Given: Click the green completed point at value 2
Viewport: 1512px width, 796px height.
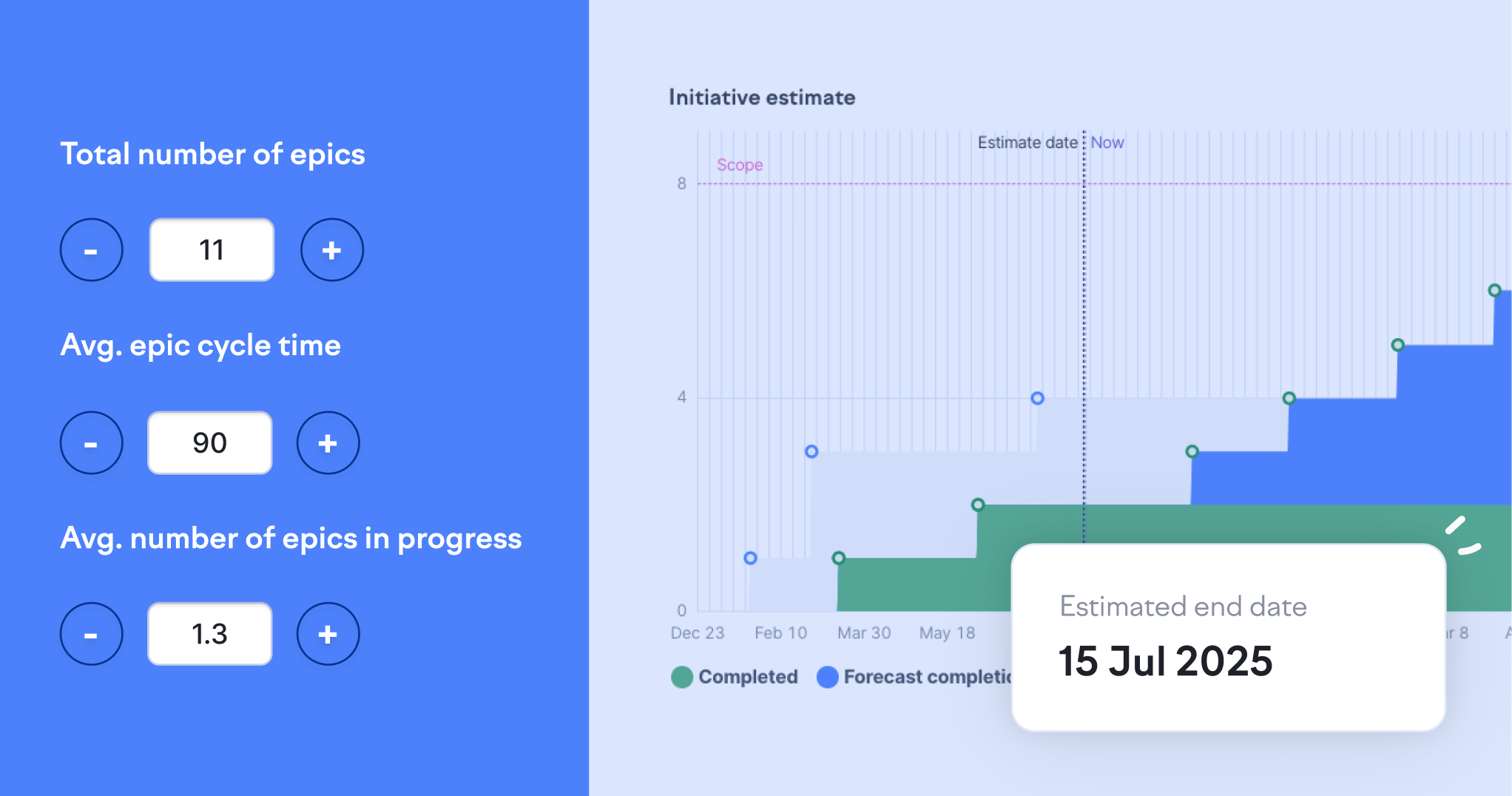Looking at the screenshot, I should tap(978, 505).
